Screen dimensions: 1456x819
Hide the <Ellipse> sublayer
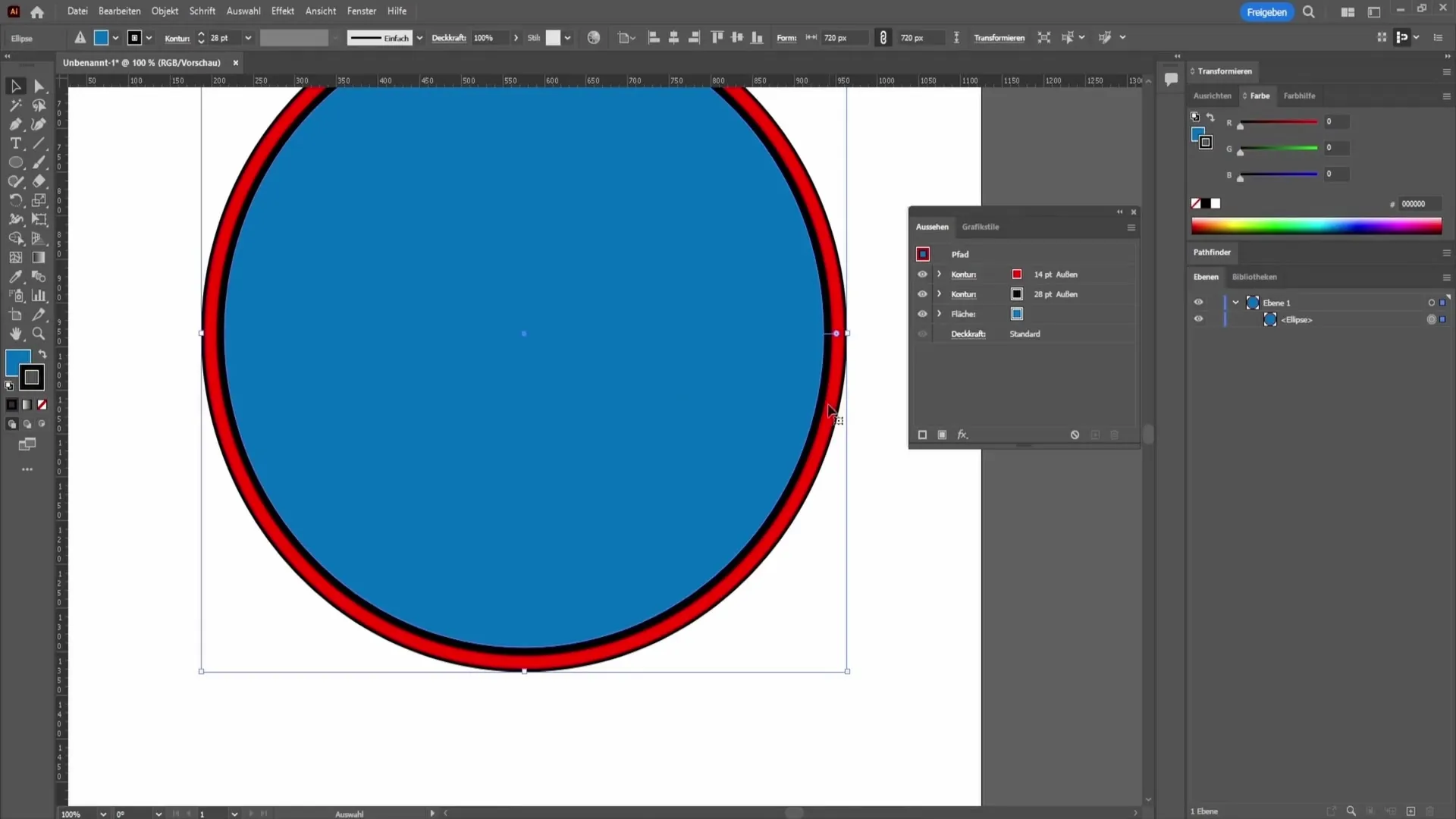1198,318
